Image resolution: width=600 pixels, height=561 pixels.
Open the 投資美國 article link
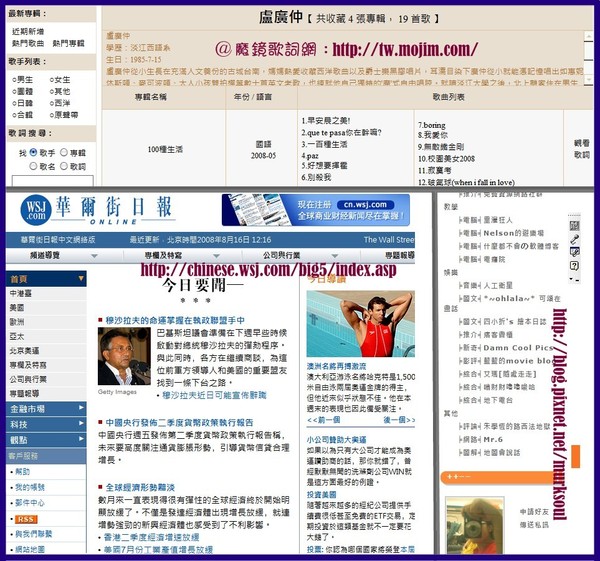coord(321,494)
